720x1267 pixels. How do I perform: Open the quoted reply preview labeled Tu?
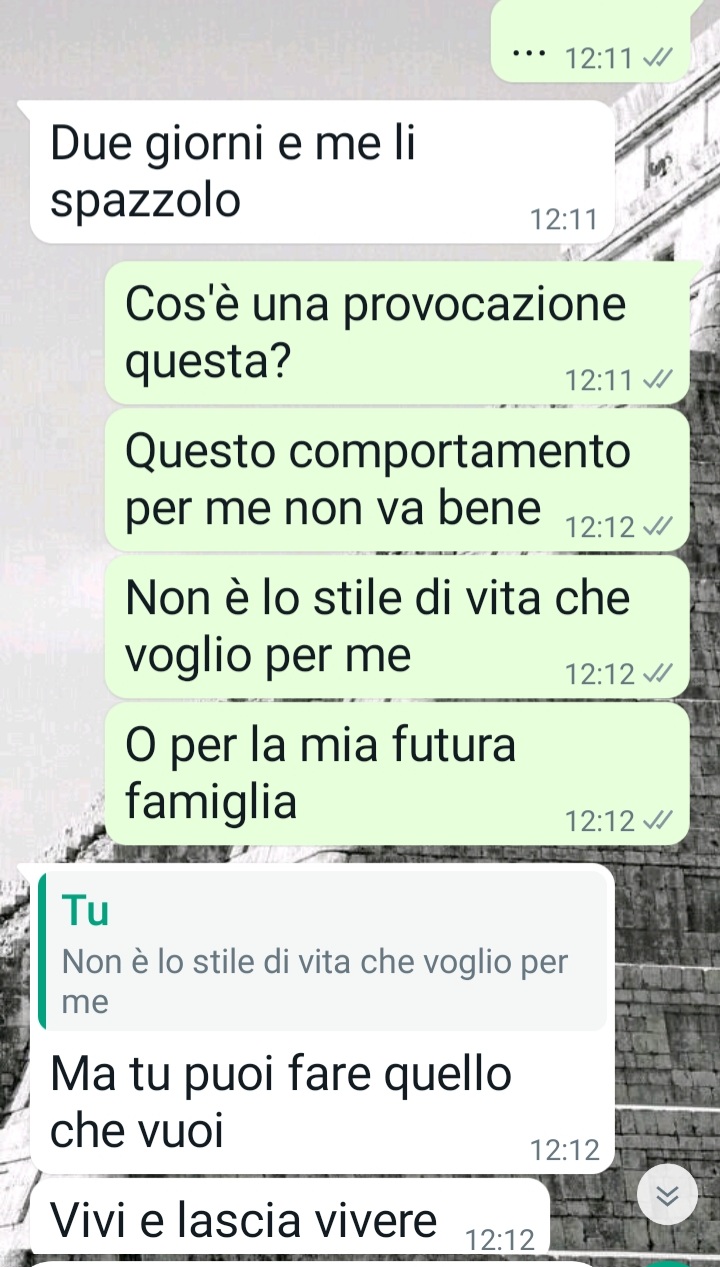point(322,950)
